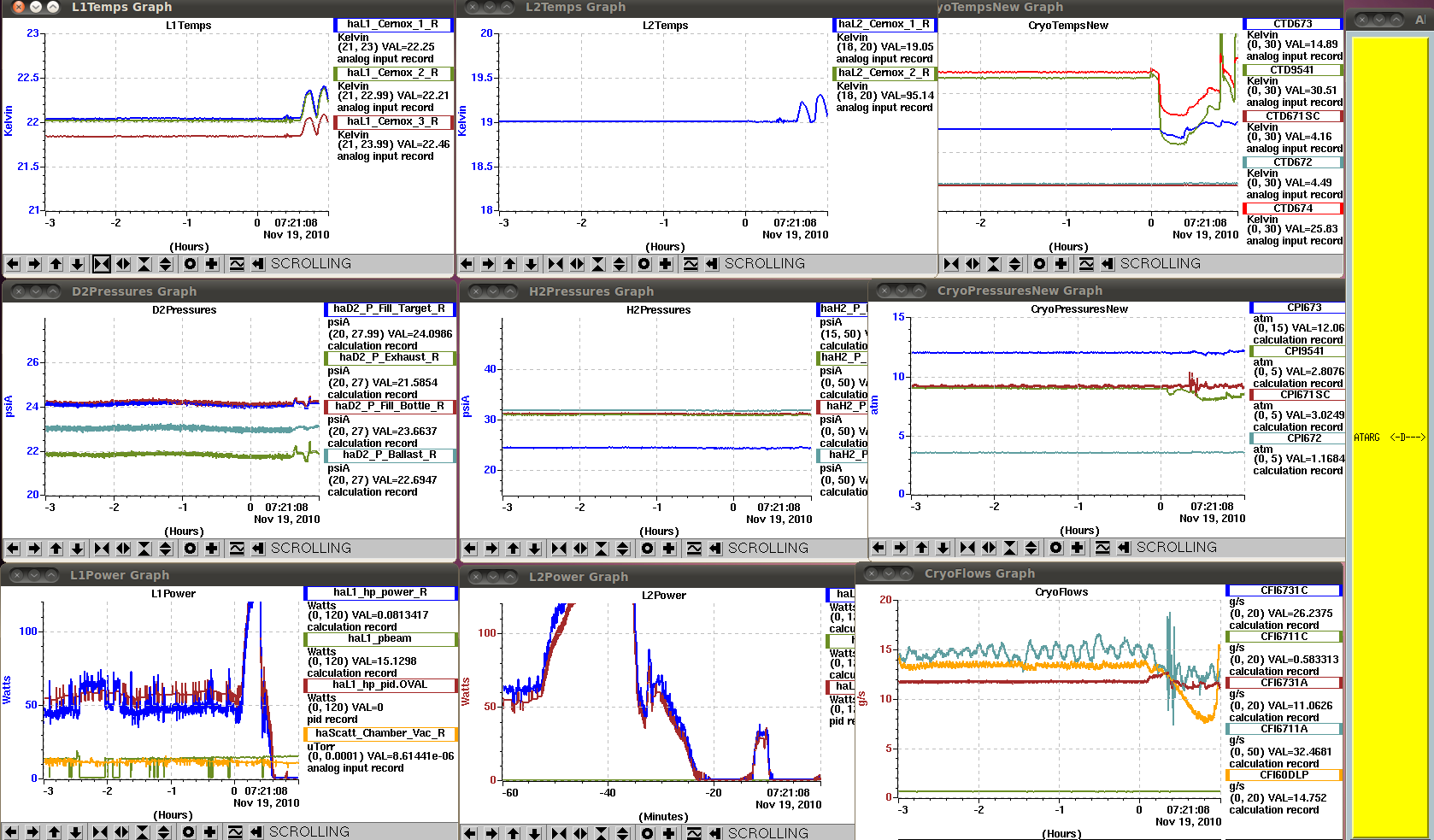
Task: Pan right in the L1Power graph toolbar
Action: 32,832
